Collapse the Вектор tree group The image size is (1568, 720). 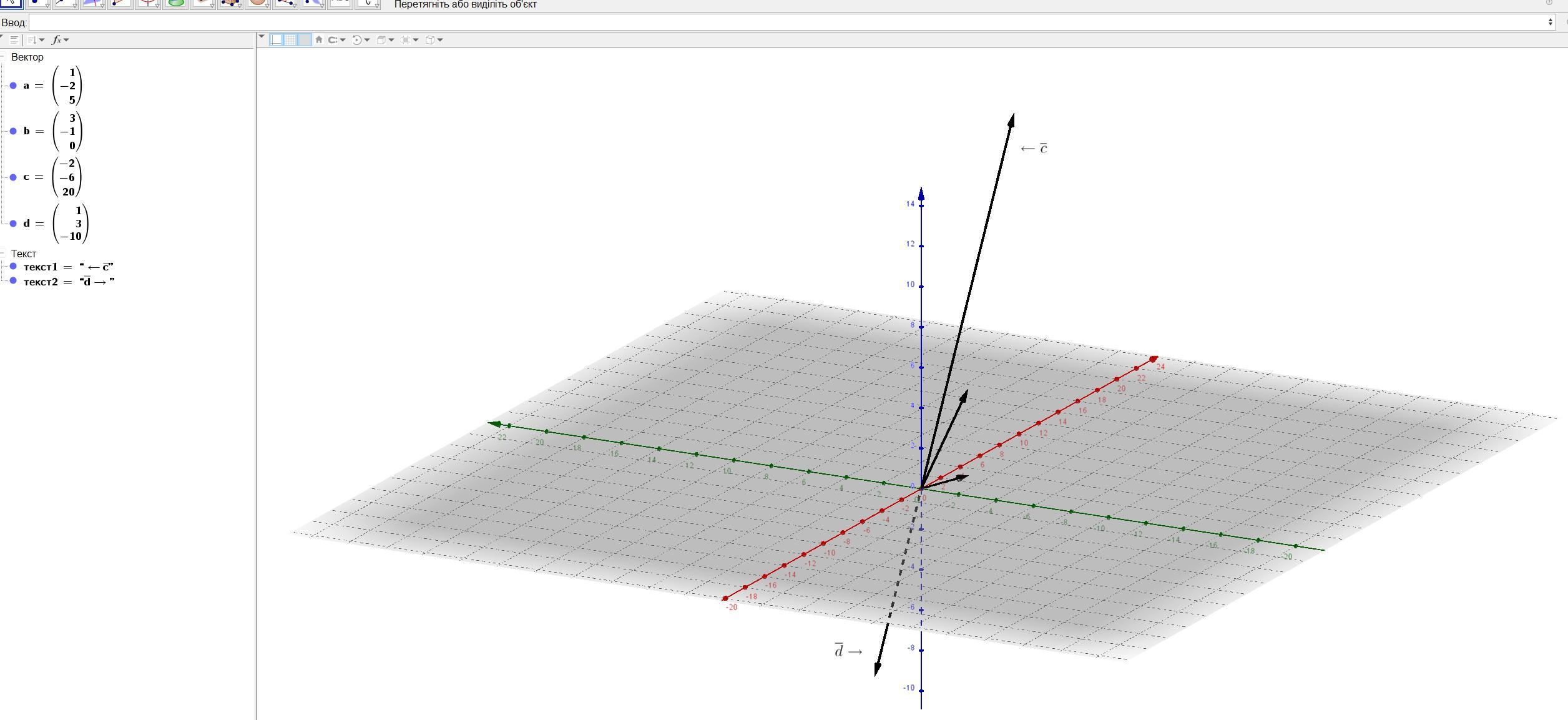click(x=3, y=57)
